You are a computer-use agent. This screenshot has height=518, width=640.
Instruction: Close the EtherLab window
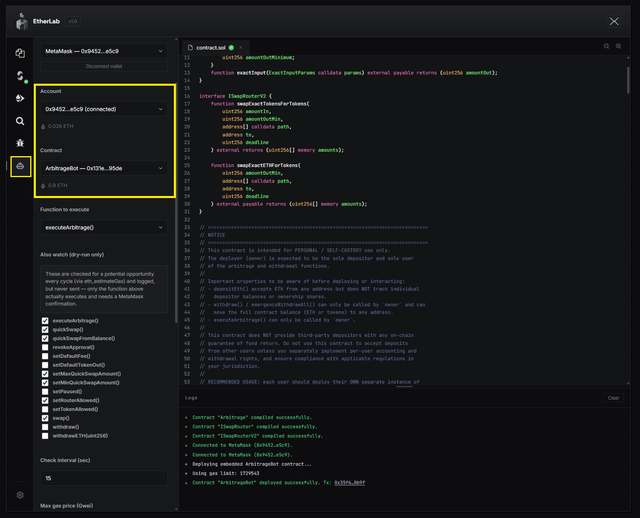(x=614, y=21)
